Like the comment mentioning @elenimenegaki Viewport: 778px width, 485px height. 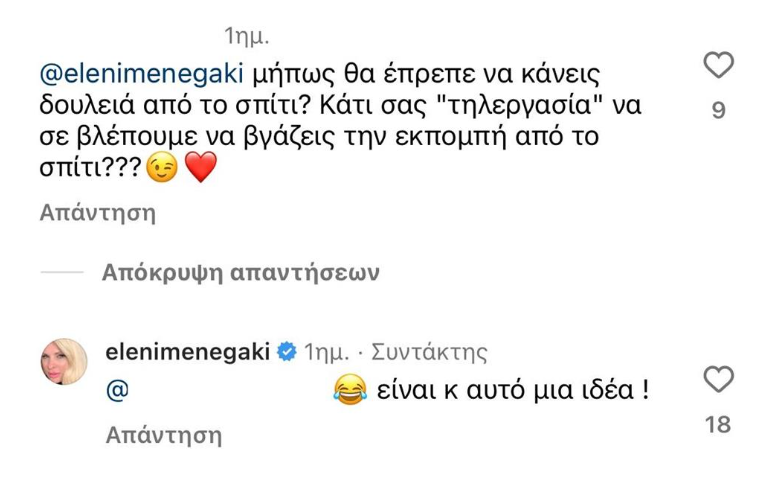(x=719, y=67)
